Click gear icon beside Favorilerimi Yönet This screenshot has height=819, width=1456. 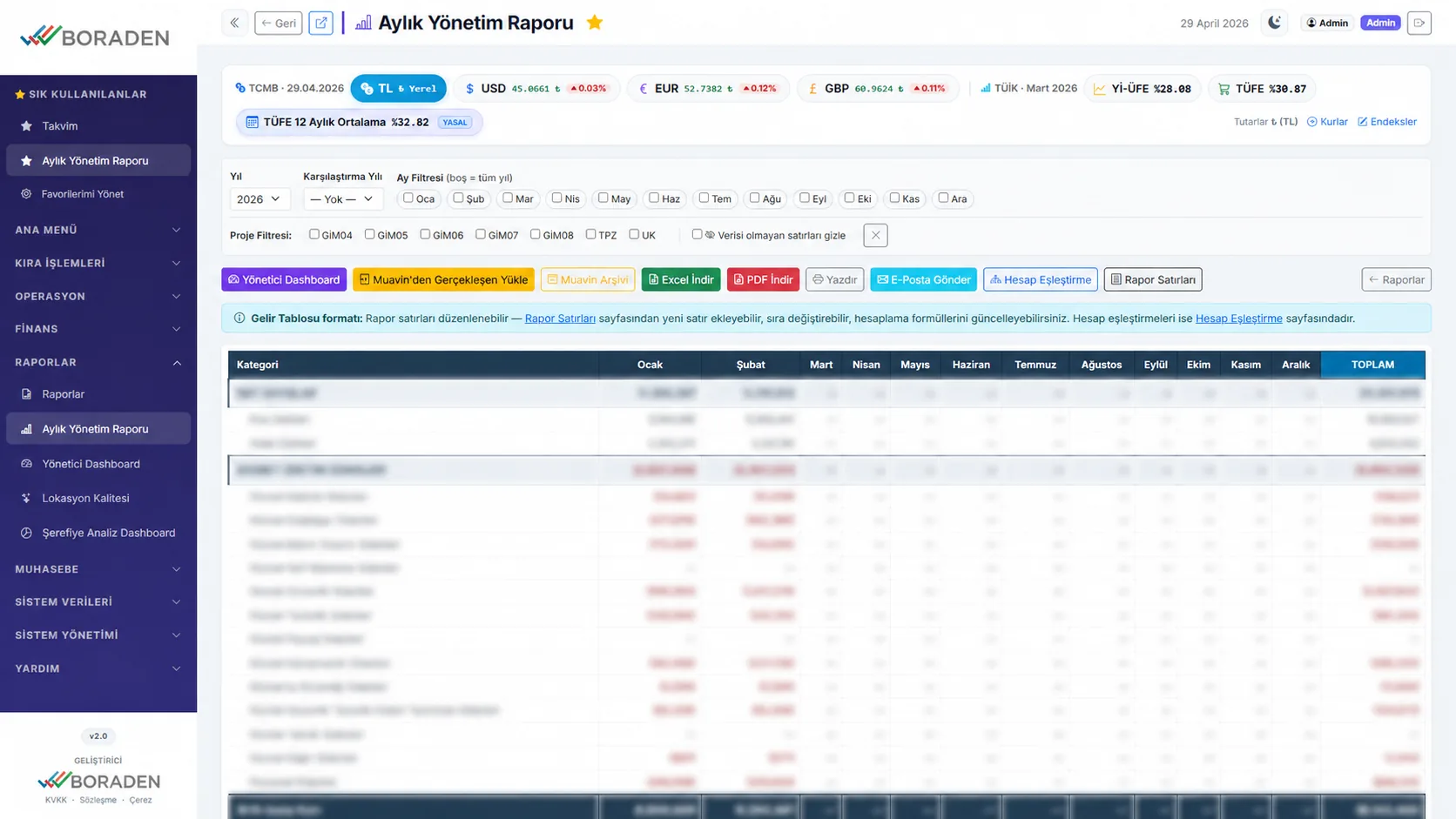[26, 194]
